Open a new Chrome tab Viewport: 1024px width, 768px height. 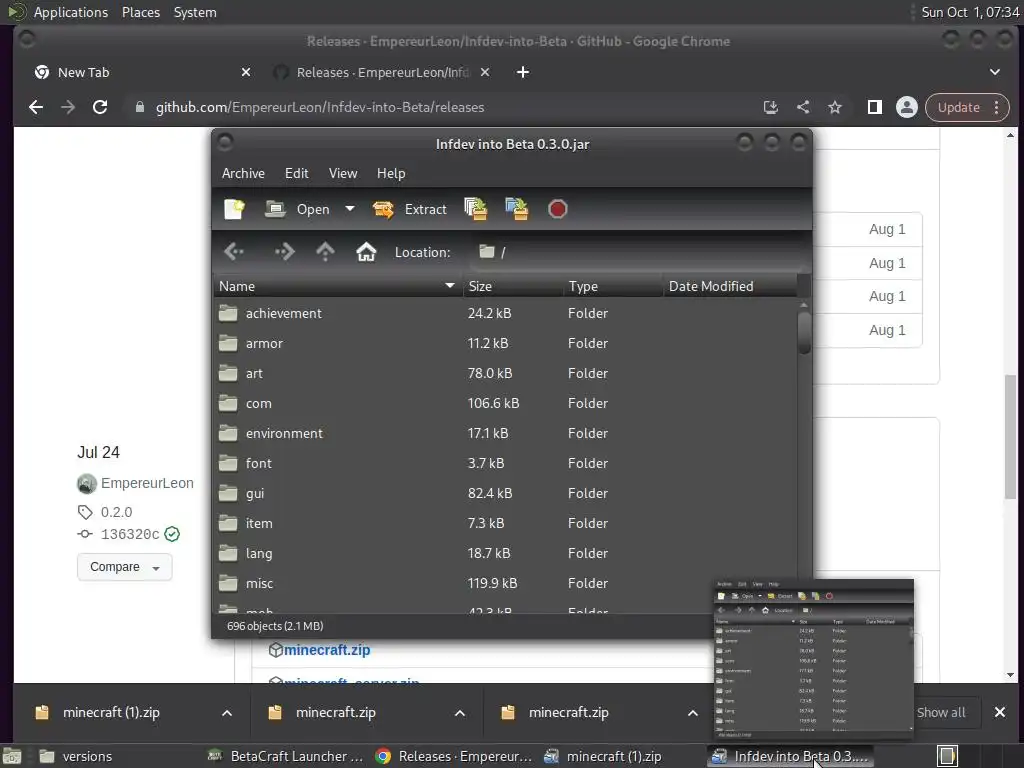point(522,72)
